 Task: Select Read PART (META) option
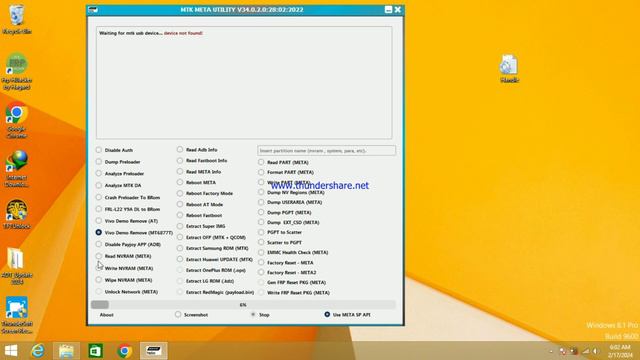click(x=284, y=162)
